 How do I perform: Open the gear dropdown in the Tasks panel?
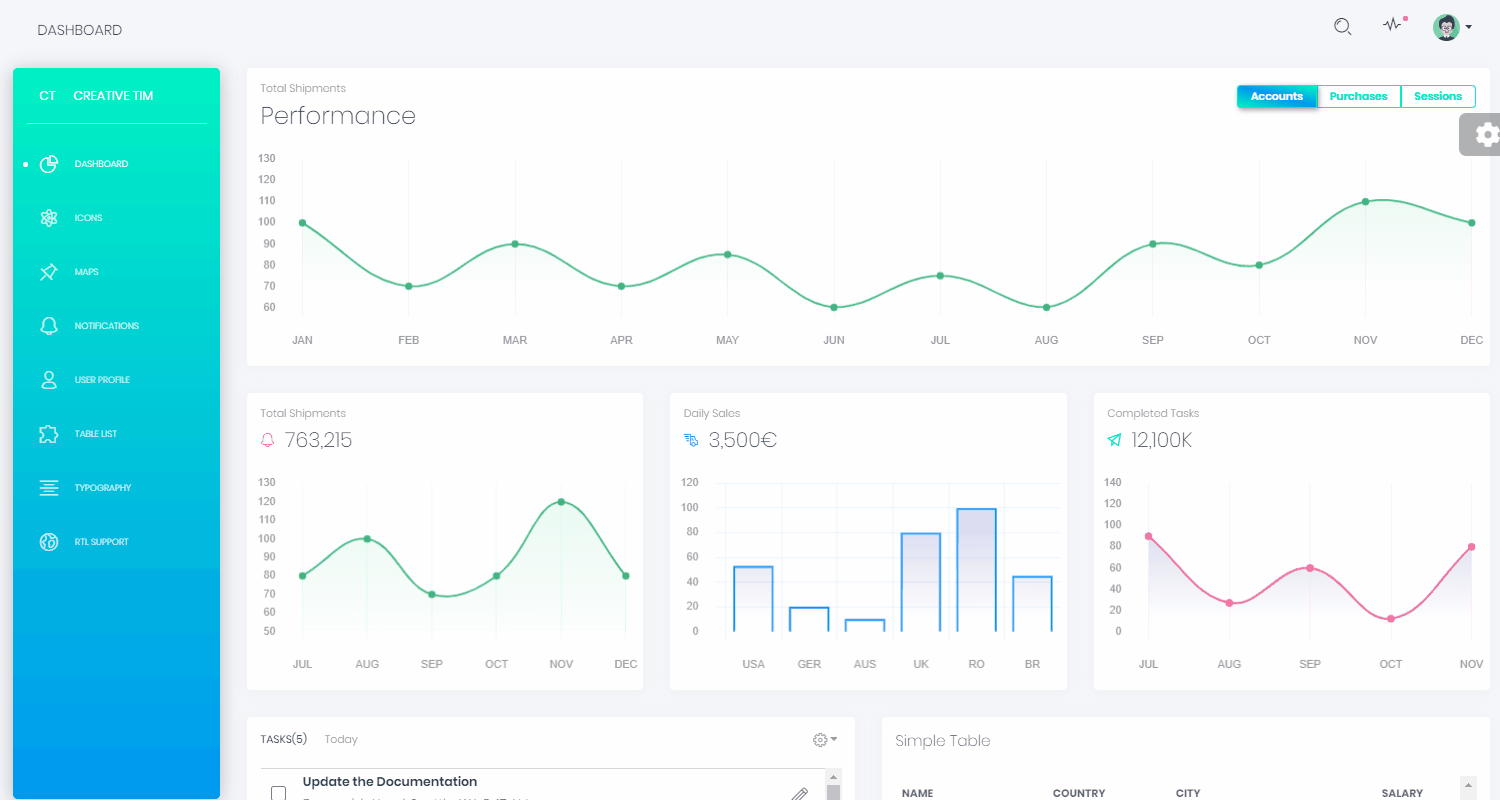pyautogui.click(x=823, y=739)
